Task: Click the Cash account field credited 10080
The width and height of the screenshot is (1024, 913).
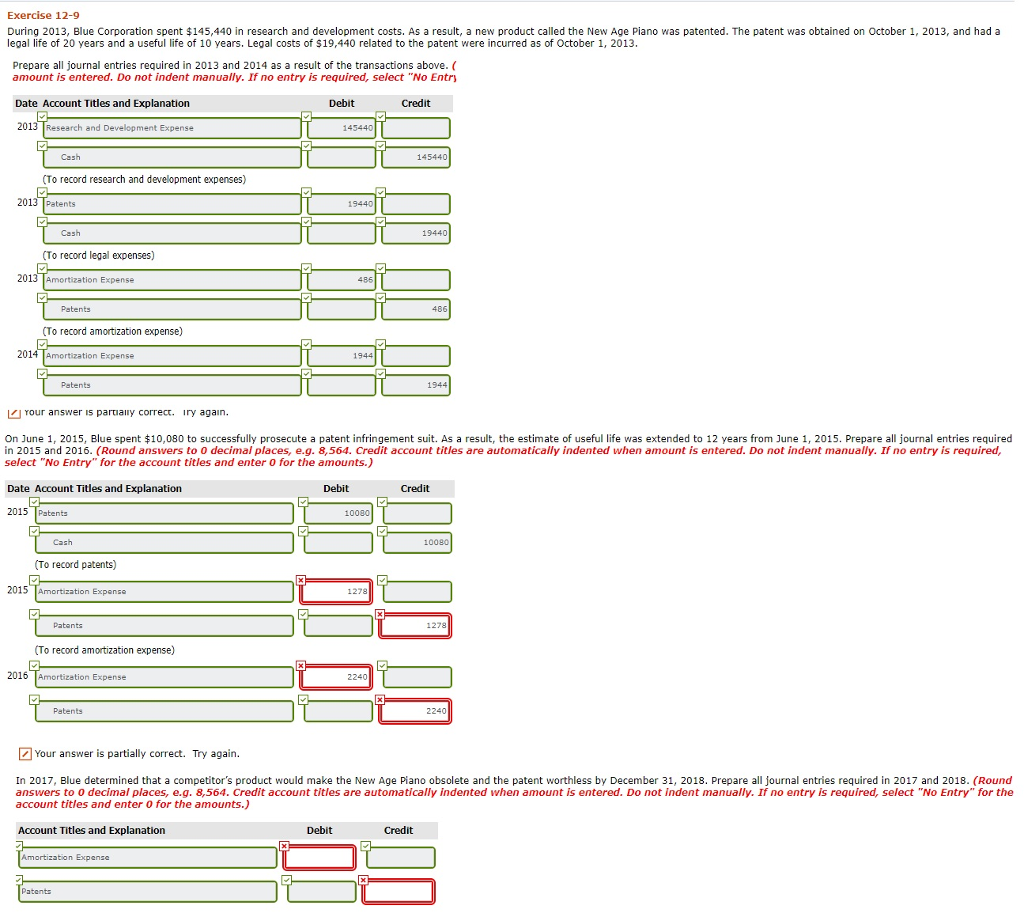Action: (164, 543)
